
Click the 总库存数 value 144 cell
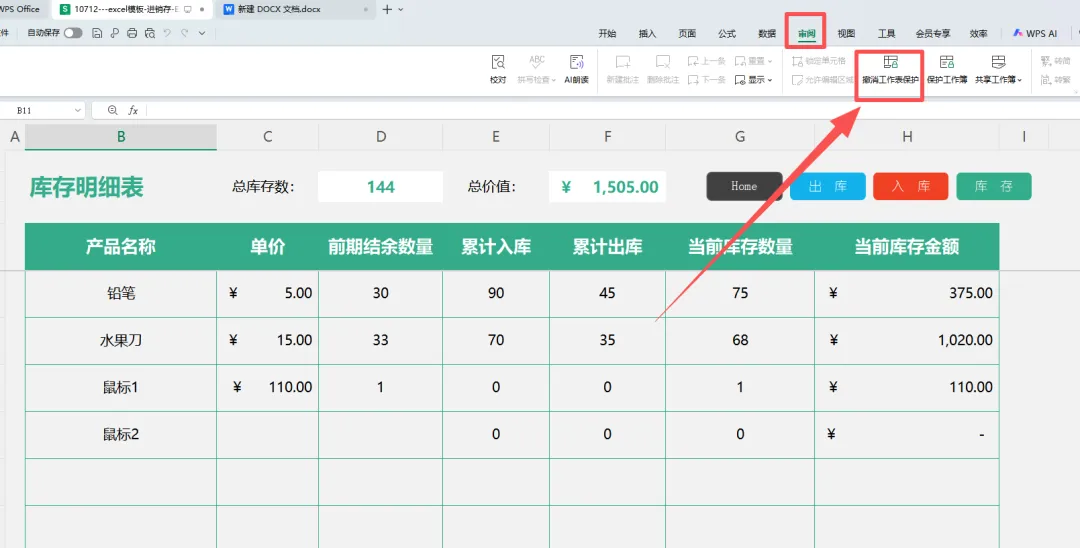[x=380, y=187]
